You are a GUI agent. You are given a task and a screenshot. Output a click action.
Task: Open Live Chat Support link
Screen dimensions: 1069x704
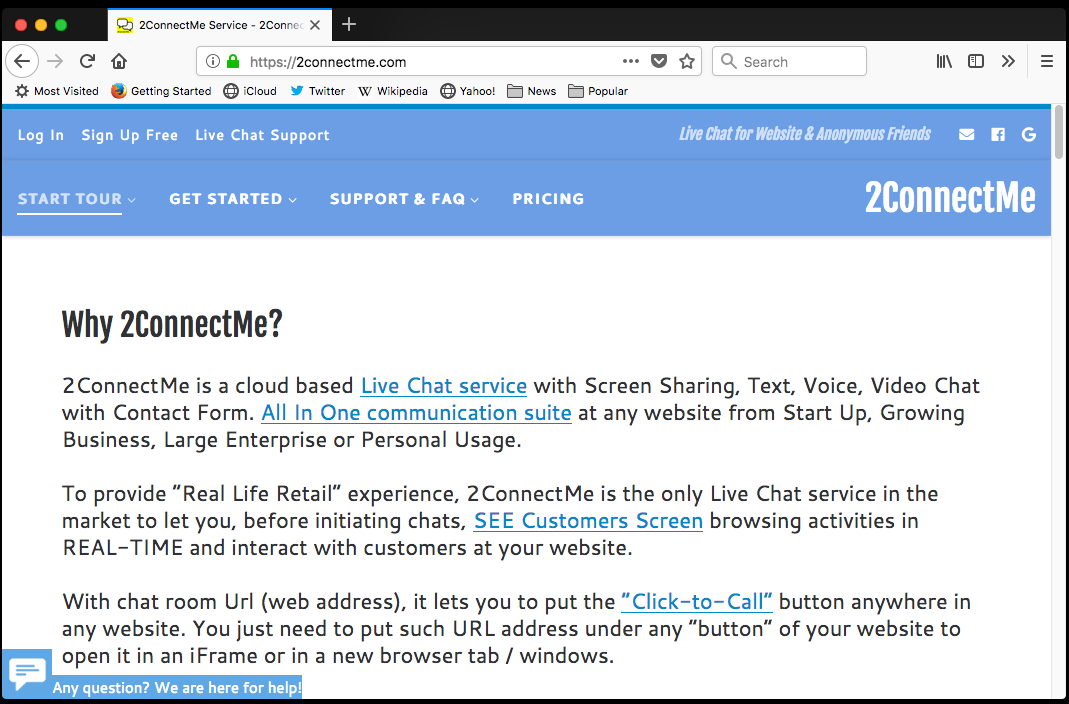point(262,135)
